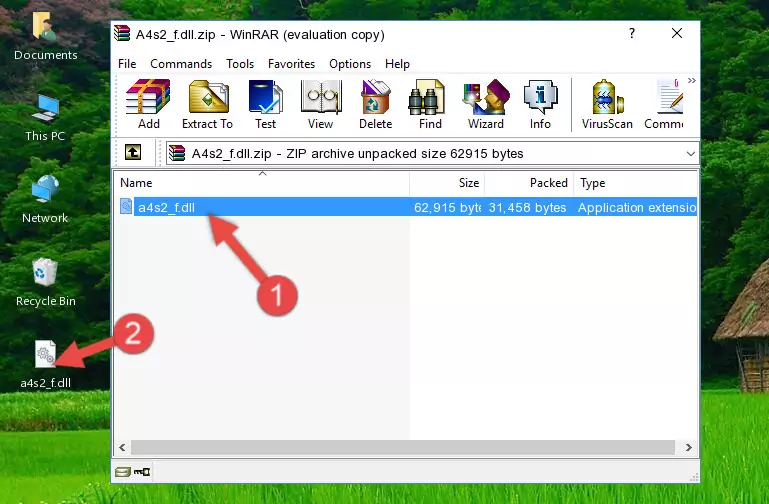Click the password key icon in the status bar
769x504 pixels.
coord(142,472)
